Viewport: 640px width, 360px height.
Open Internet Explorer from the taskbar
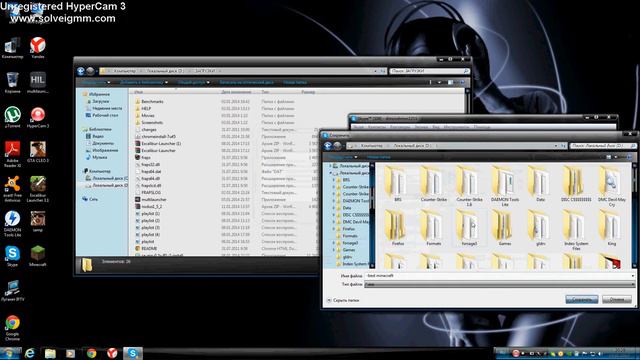(x=29, y=353)
